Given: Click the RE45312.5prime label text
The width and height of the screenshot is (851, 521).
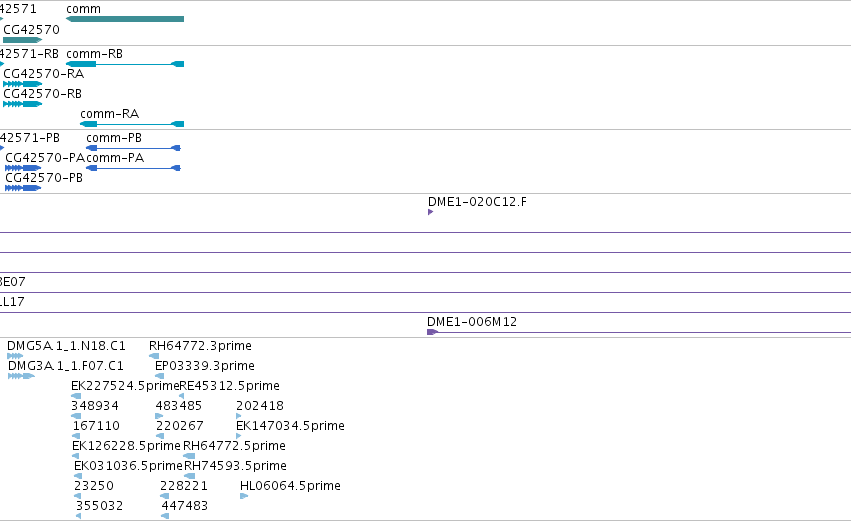Looking at the screenshot, I should point(229,386).
